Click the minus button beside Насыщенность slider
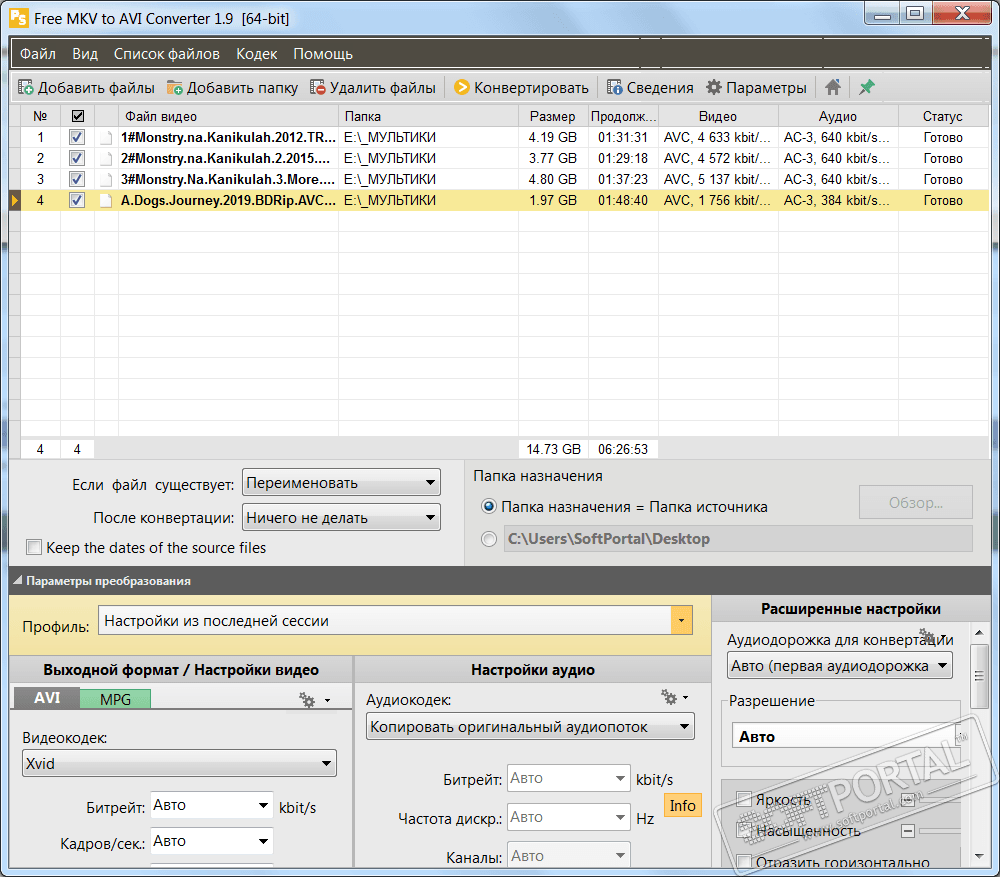The width and height of the screenshot is (1000, 877). 908,831
